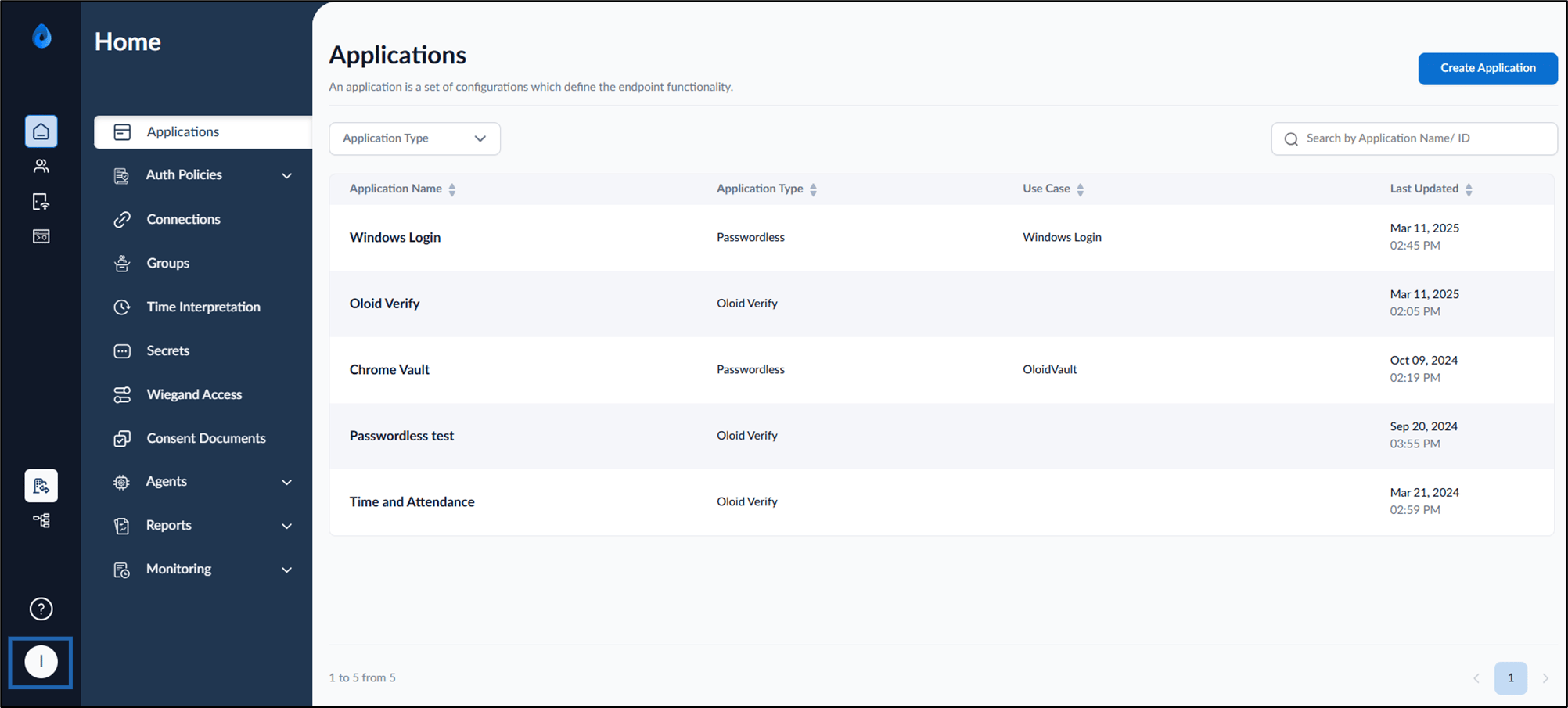1568x708 pixels.
Task: Open the user profile avatar
Action: click(x=41, y=662)
